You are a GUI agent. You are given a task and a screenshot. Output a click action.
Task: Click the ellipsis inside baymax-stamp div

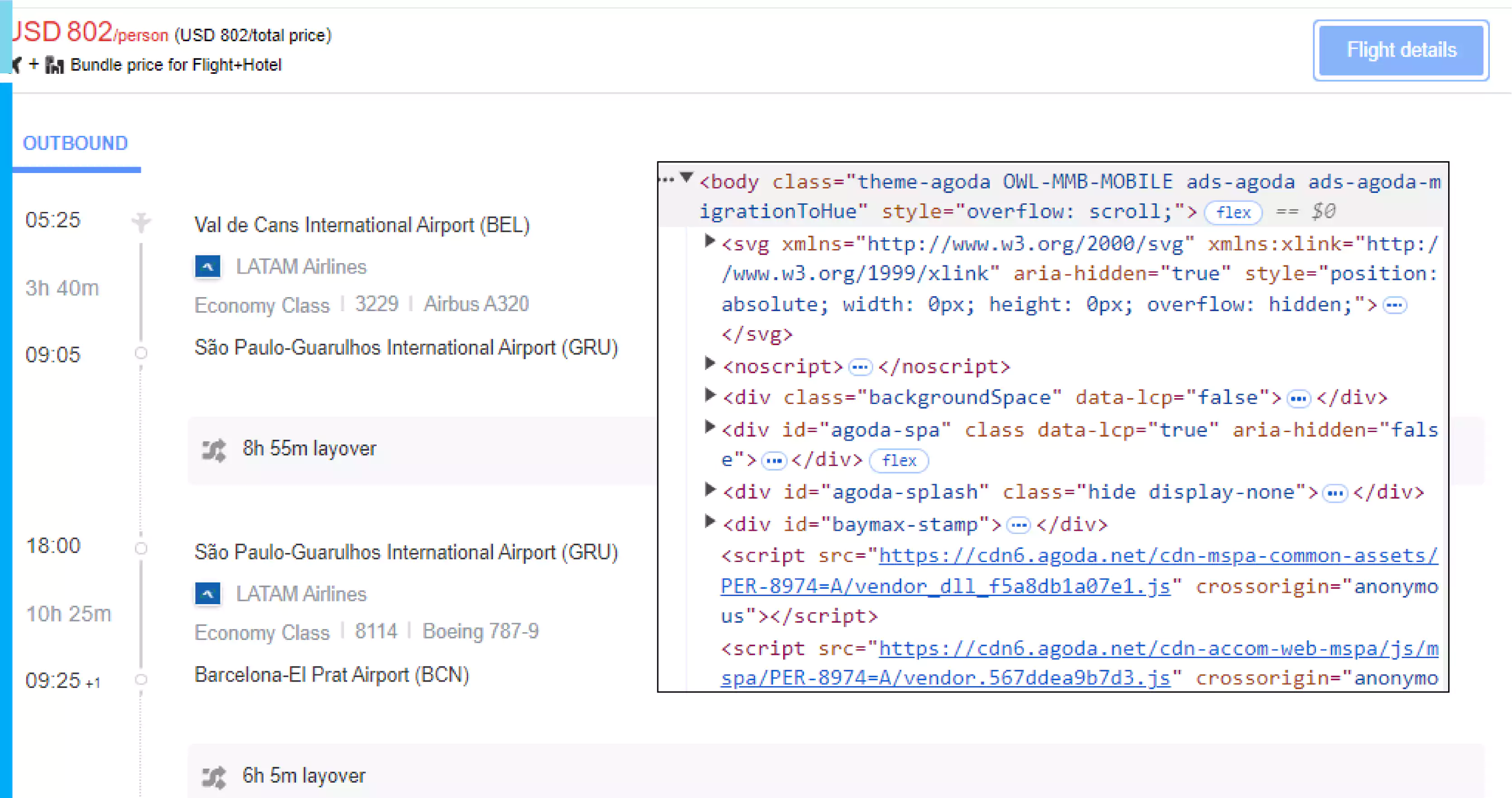pyautogui.click(x=1019, y=525)
